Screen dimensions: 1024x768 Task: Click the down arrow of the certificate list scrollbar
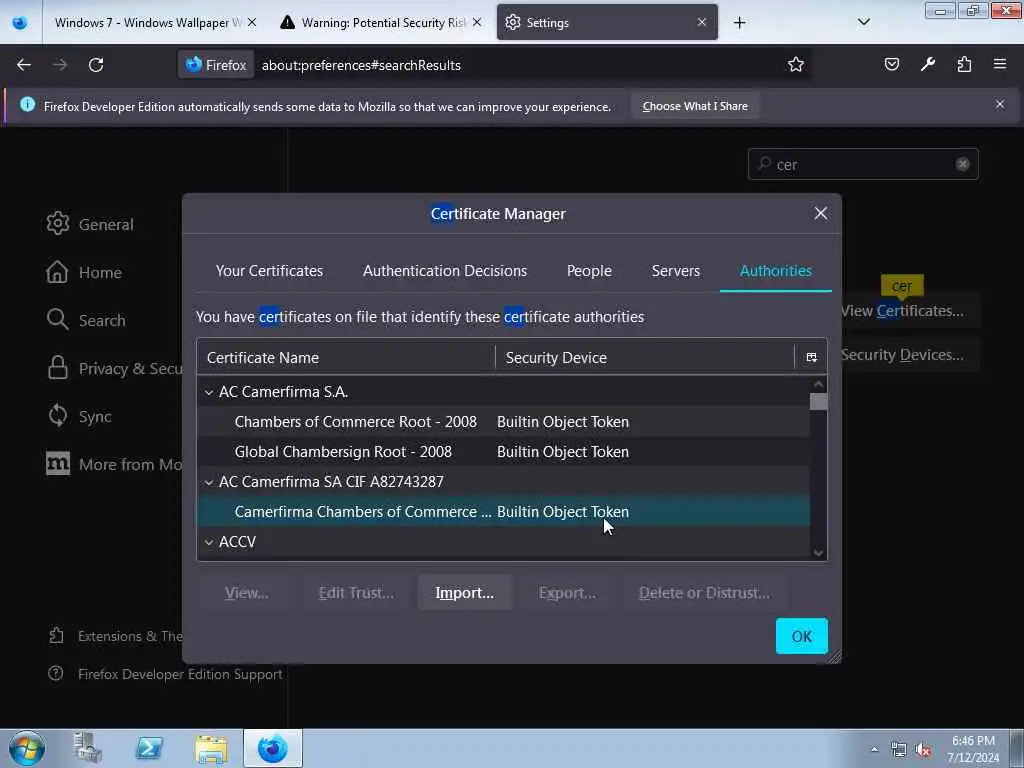[818, 552]
